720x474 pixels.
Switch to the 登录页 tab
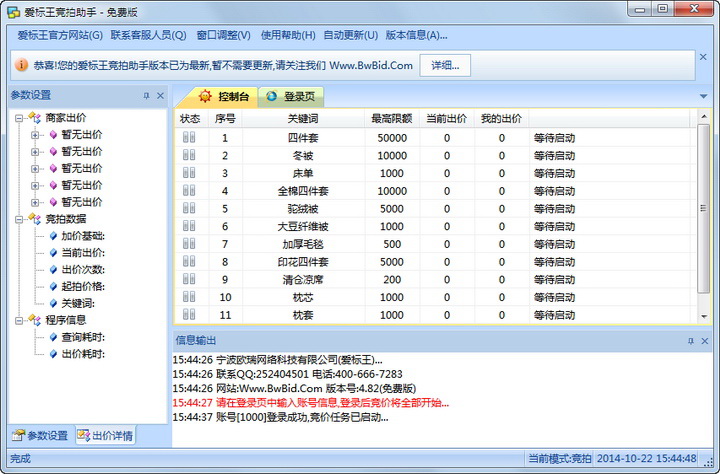click(x=291, y=96)
